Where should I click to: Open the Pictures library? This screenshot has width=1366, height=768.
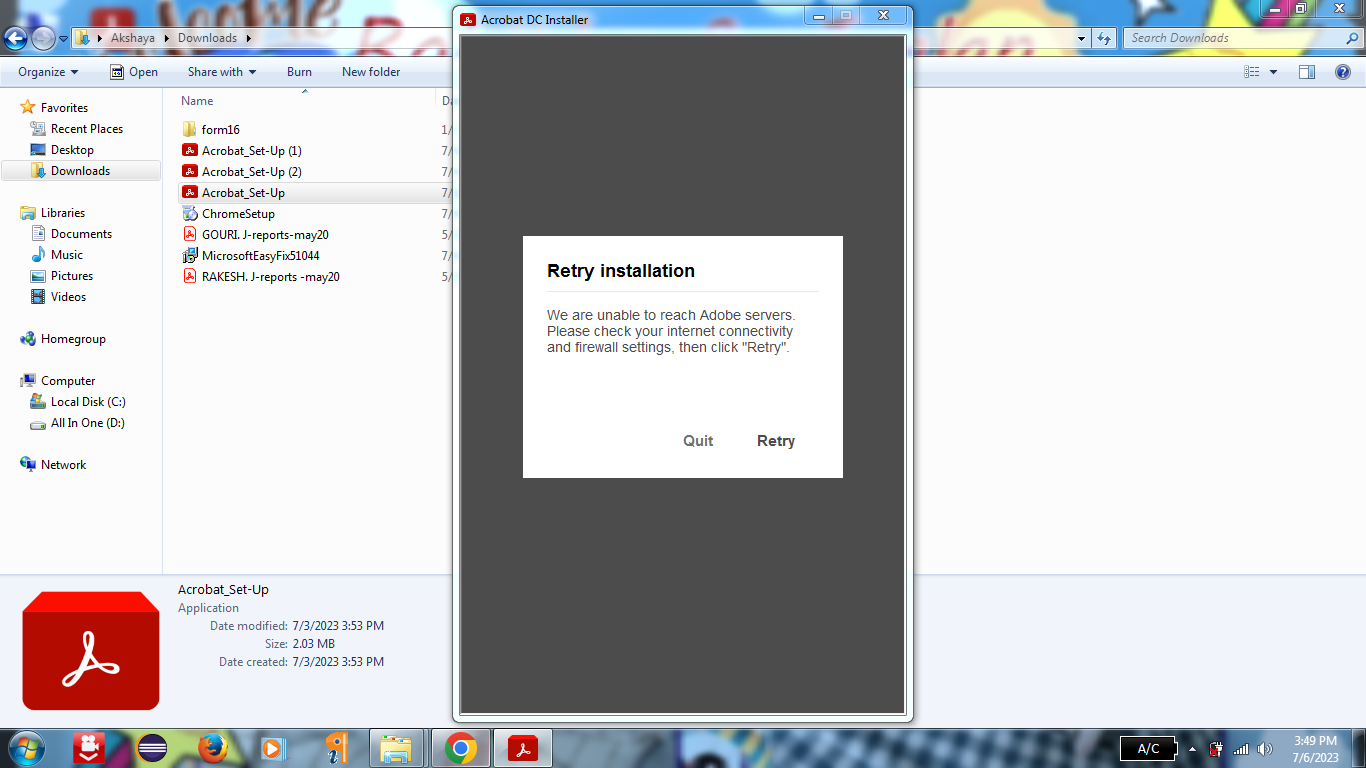[x=72, y=276]
